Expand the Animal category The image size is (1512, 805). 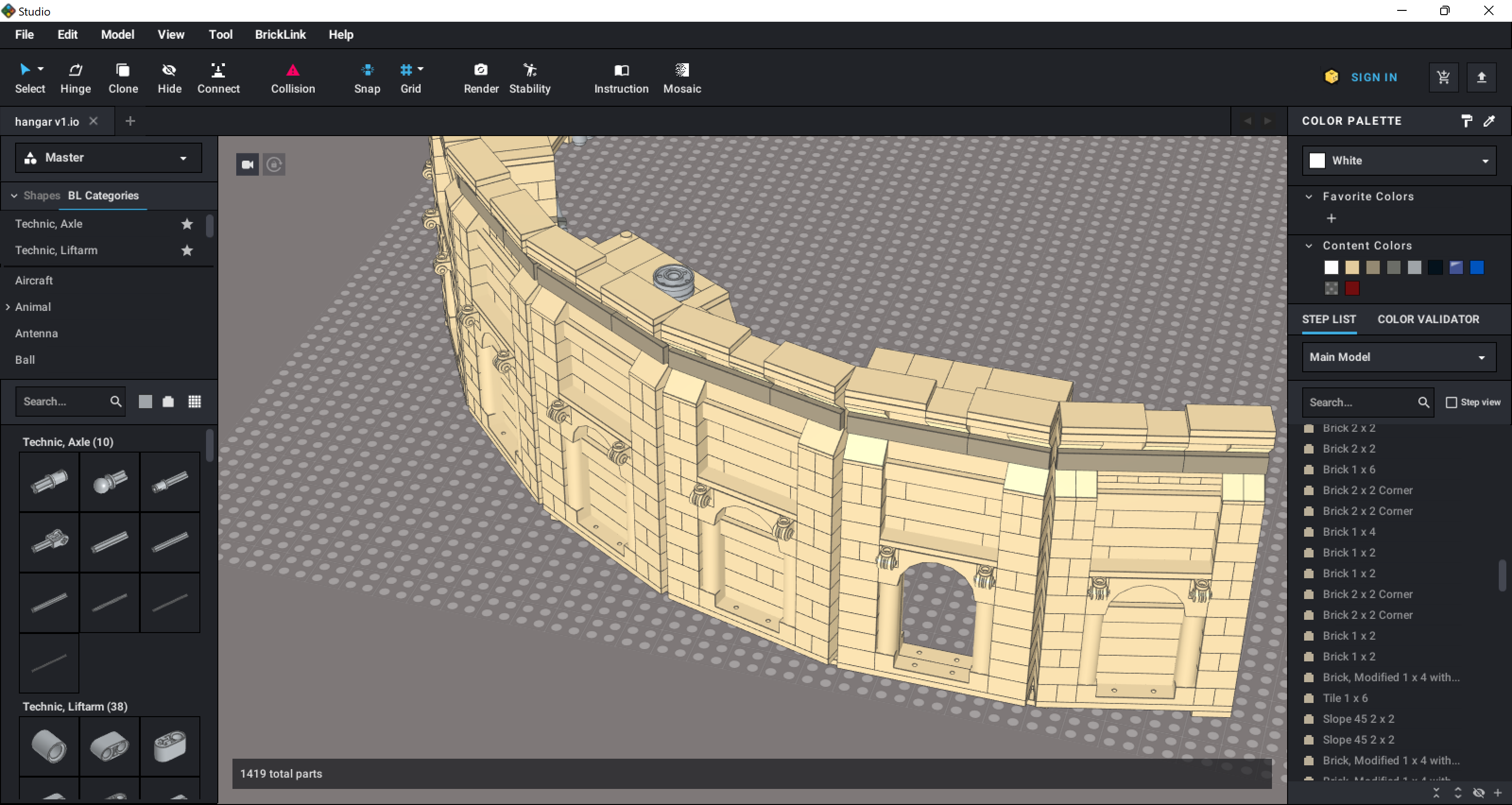click(x=8, y=307)
